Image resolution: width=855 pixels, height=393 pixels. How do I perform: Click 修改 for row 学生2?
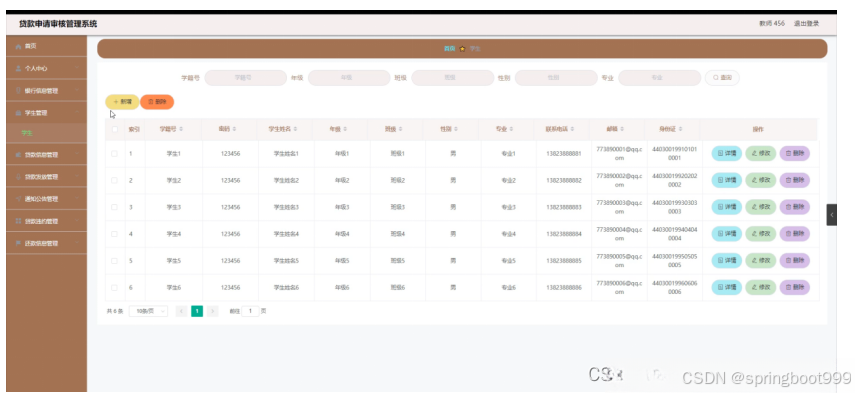pyautogui.click(x=761, y=180)
